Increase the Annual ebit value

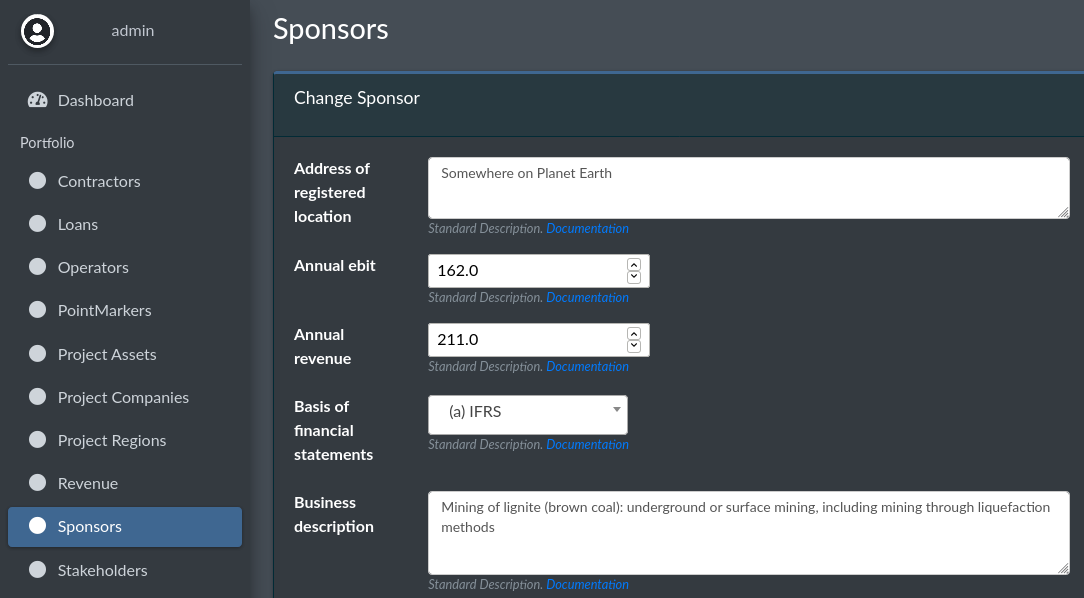tap(634, 265)
